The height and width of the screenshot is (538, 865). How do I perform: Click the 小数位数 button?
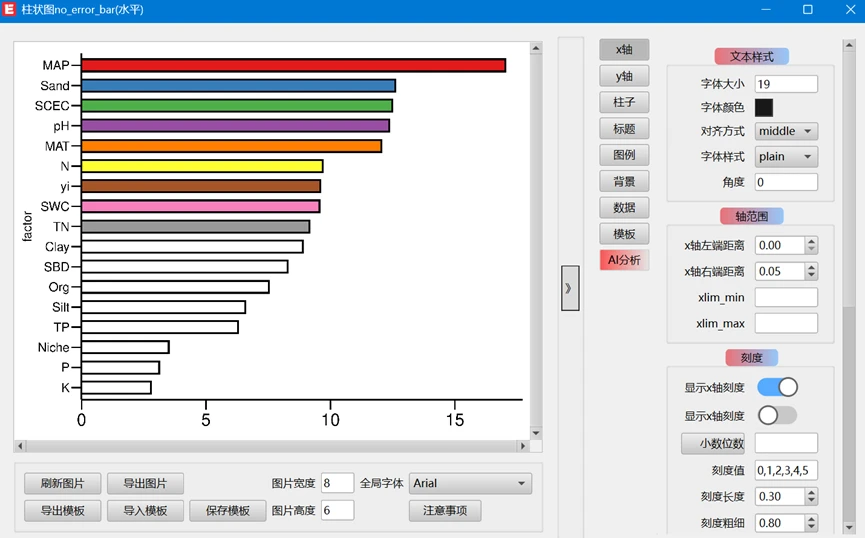pos(713,444)
